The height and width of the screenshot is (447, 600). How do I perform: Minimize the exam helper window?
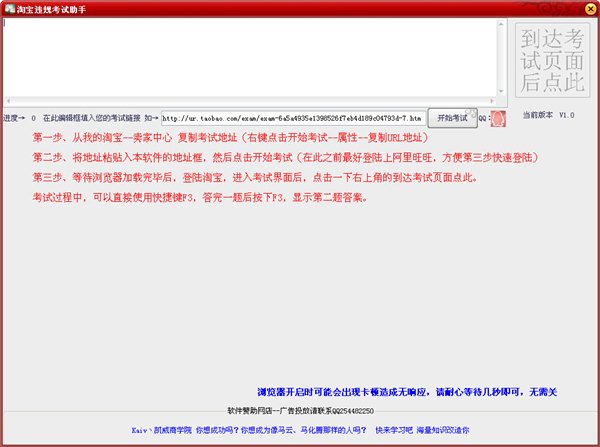pyautogui.click(x=553, y=8)
